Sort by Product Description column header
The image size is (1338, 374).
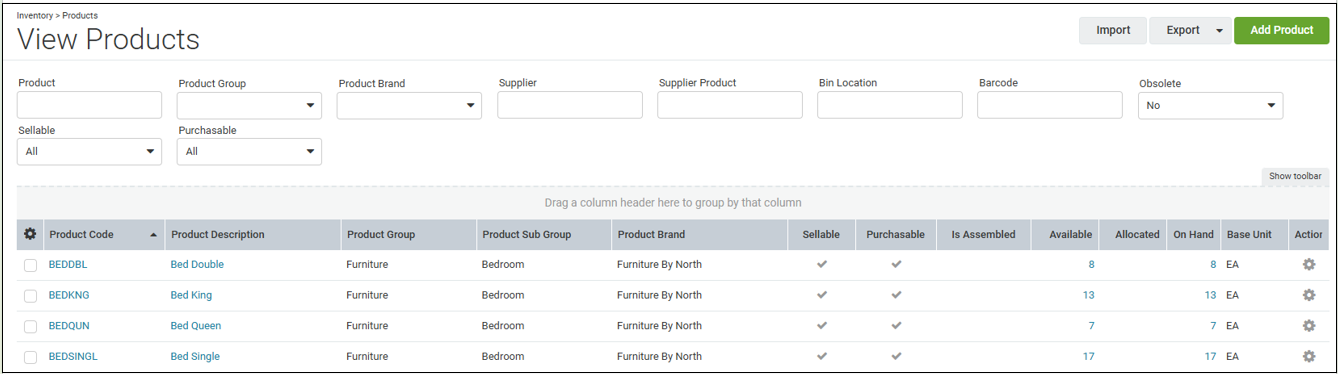tap(218, 235)
